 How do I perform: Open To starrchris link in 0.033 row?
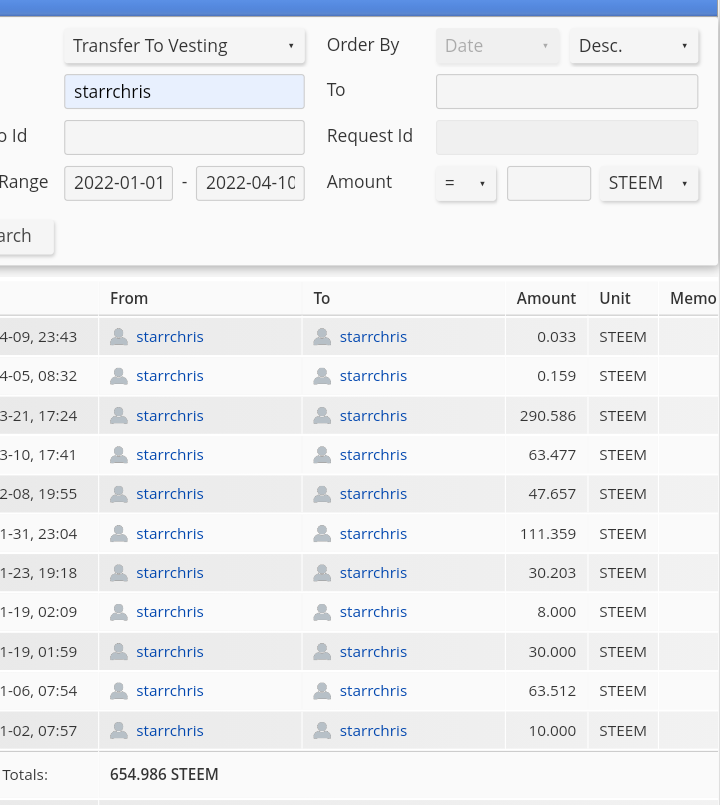coord(373,337)
